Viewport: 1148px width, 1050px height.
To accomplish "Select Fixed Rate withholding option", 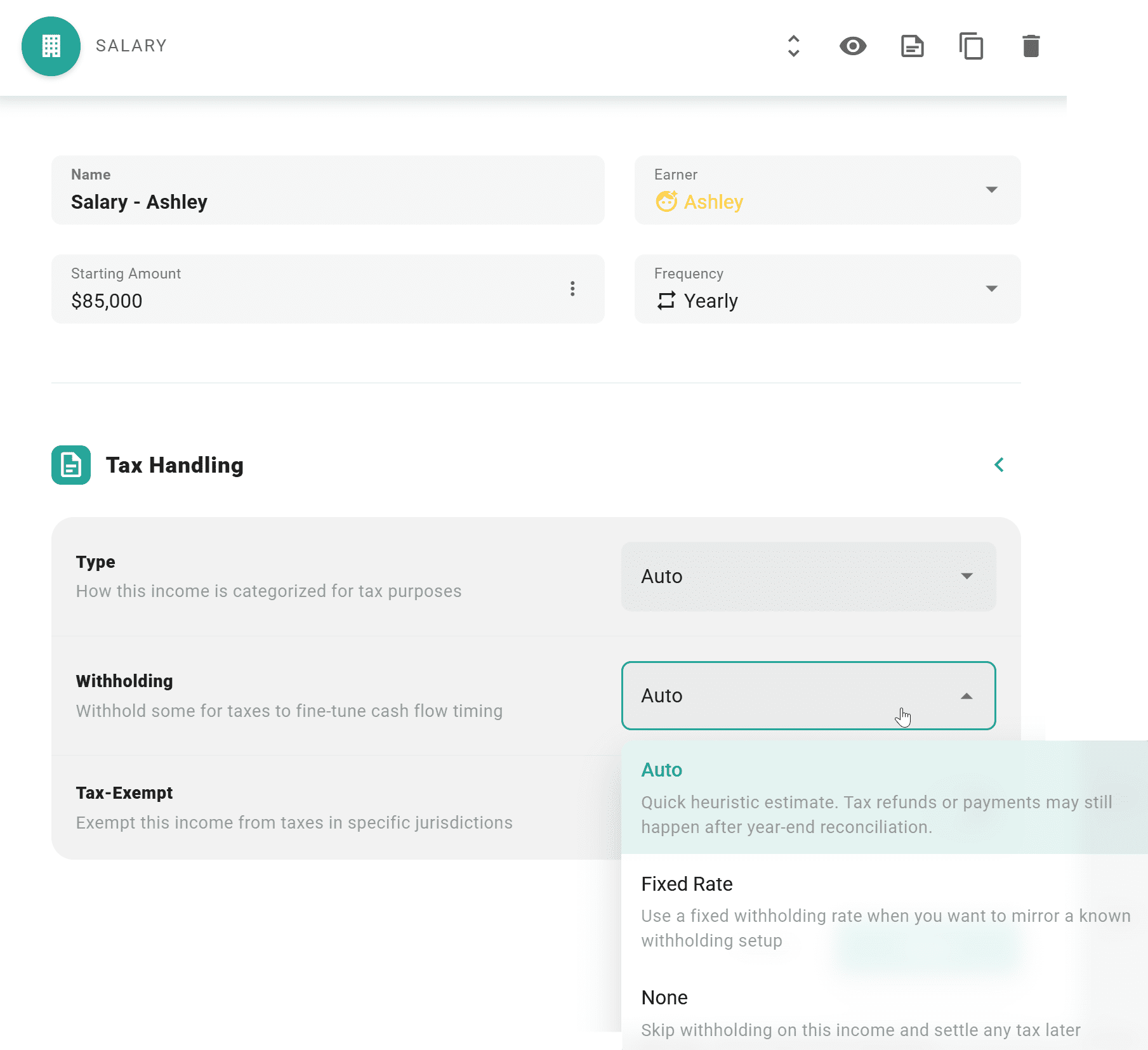I will pos(885,911).
